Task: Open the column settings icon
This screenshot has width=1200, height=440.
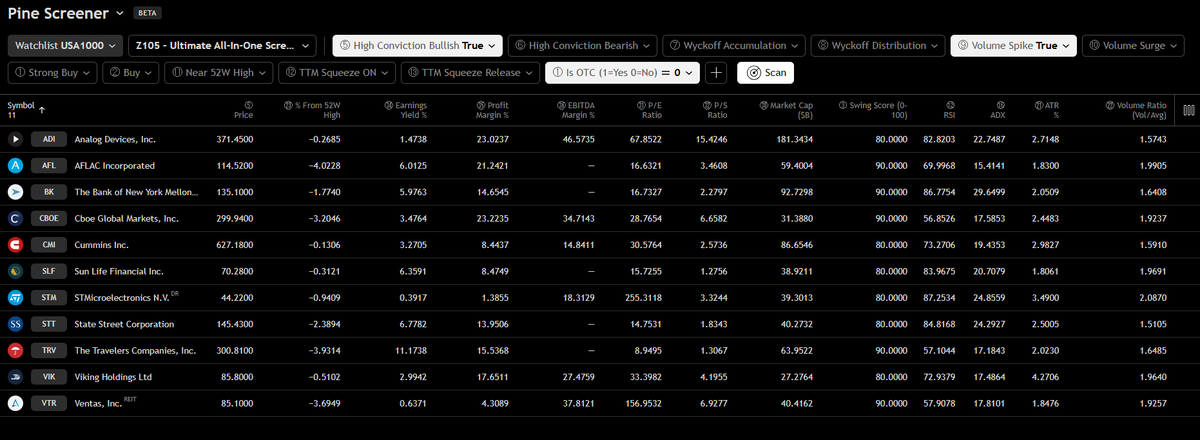Action: click(x=1188, y=110)
